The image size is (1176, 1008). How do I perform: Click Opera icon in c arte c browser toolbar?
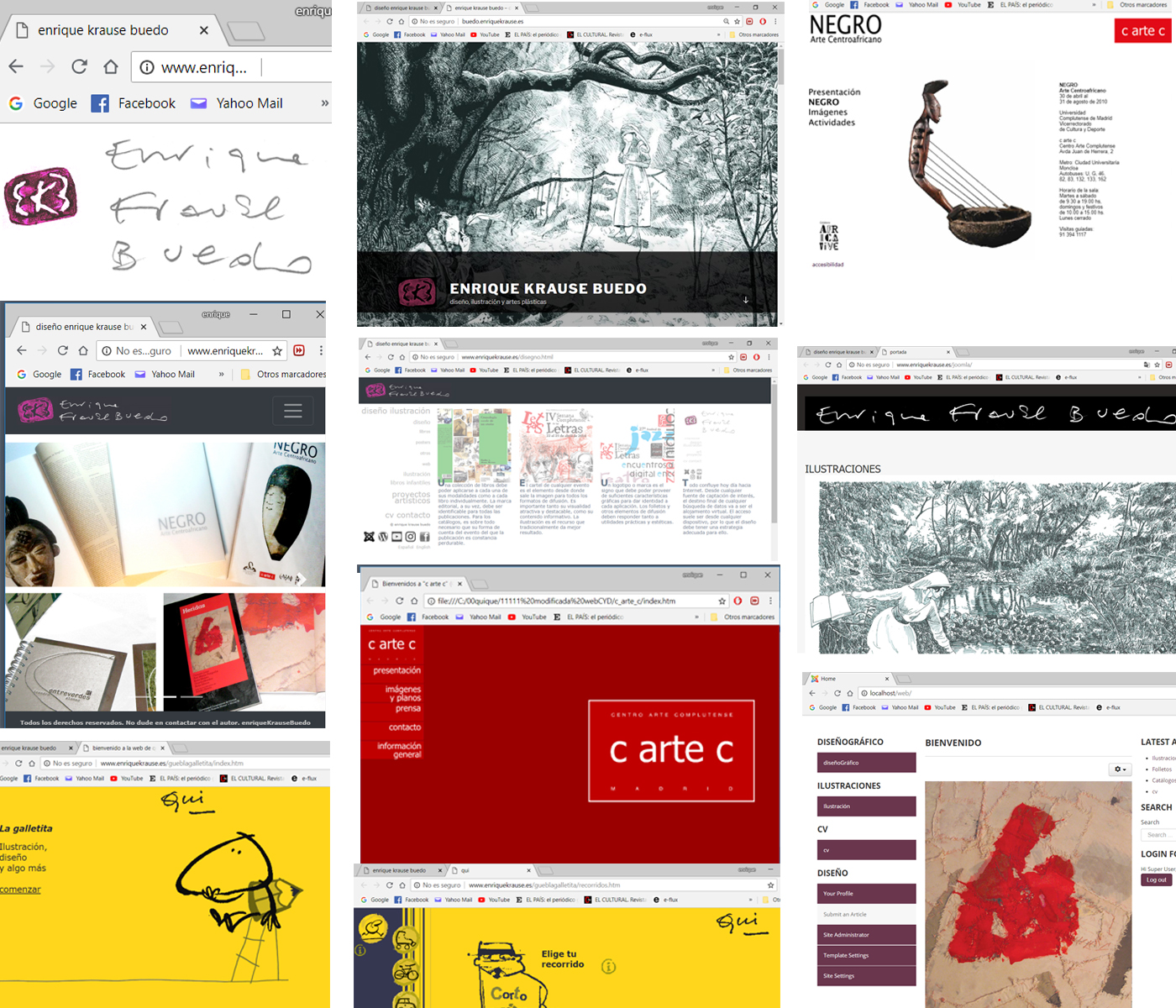coord(738,601)
